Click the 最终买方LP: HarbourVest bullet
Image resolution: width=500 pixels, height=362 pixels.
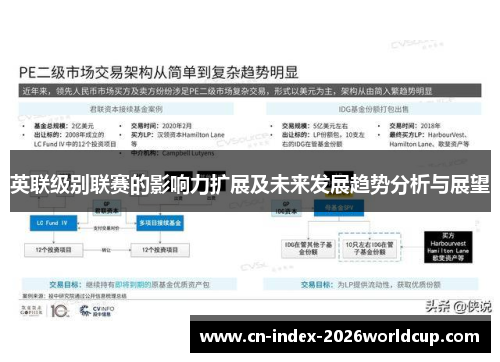(x=429, y=139)
